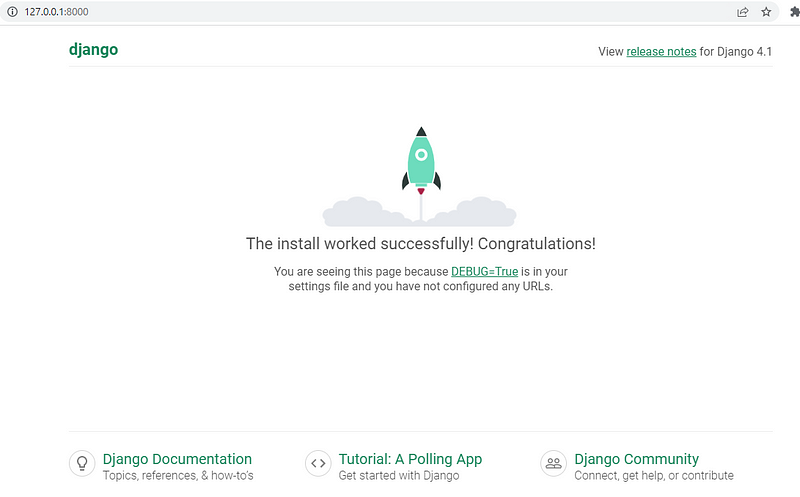This screenshot has height=497, width=800.
Task: Click the lightbulb Documentation icon
Action: 82,463
